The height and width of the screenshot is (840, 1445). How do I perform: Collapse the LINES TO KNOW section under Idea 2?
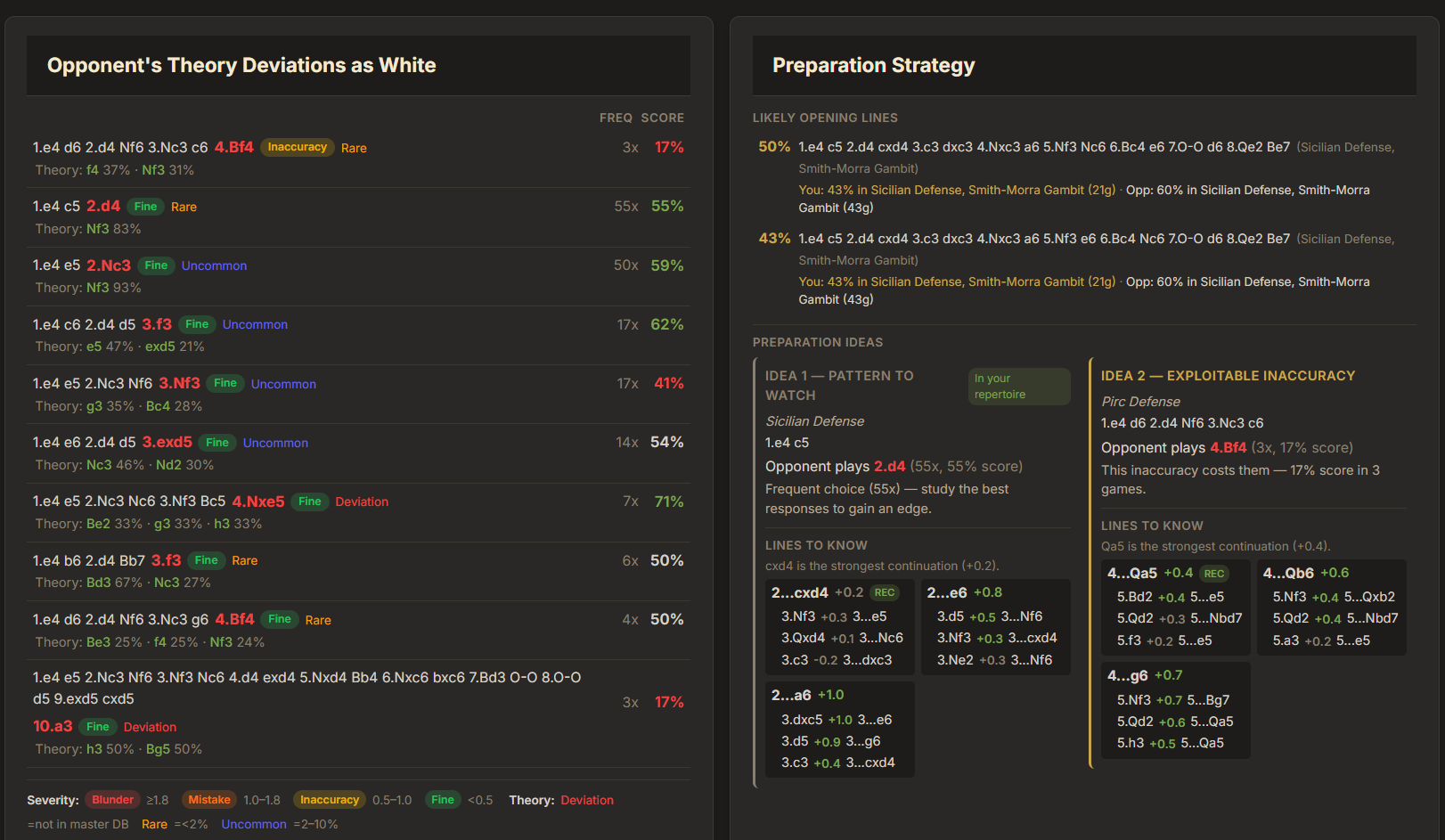coord(1152,526)
